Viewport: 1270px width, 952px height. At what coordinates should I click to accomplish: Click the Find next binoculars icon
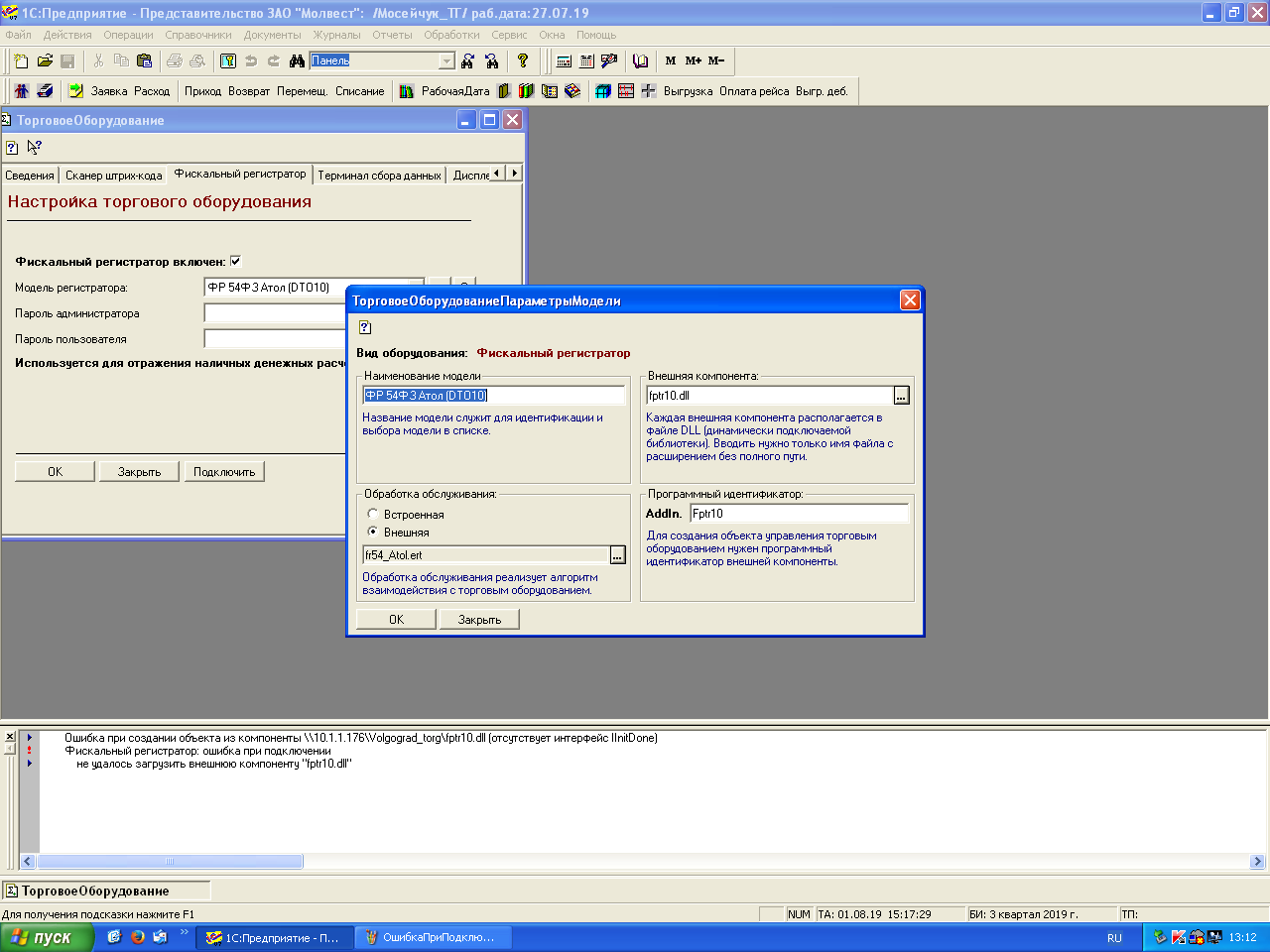pos(468,60)
